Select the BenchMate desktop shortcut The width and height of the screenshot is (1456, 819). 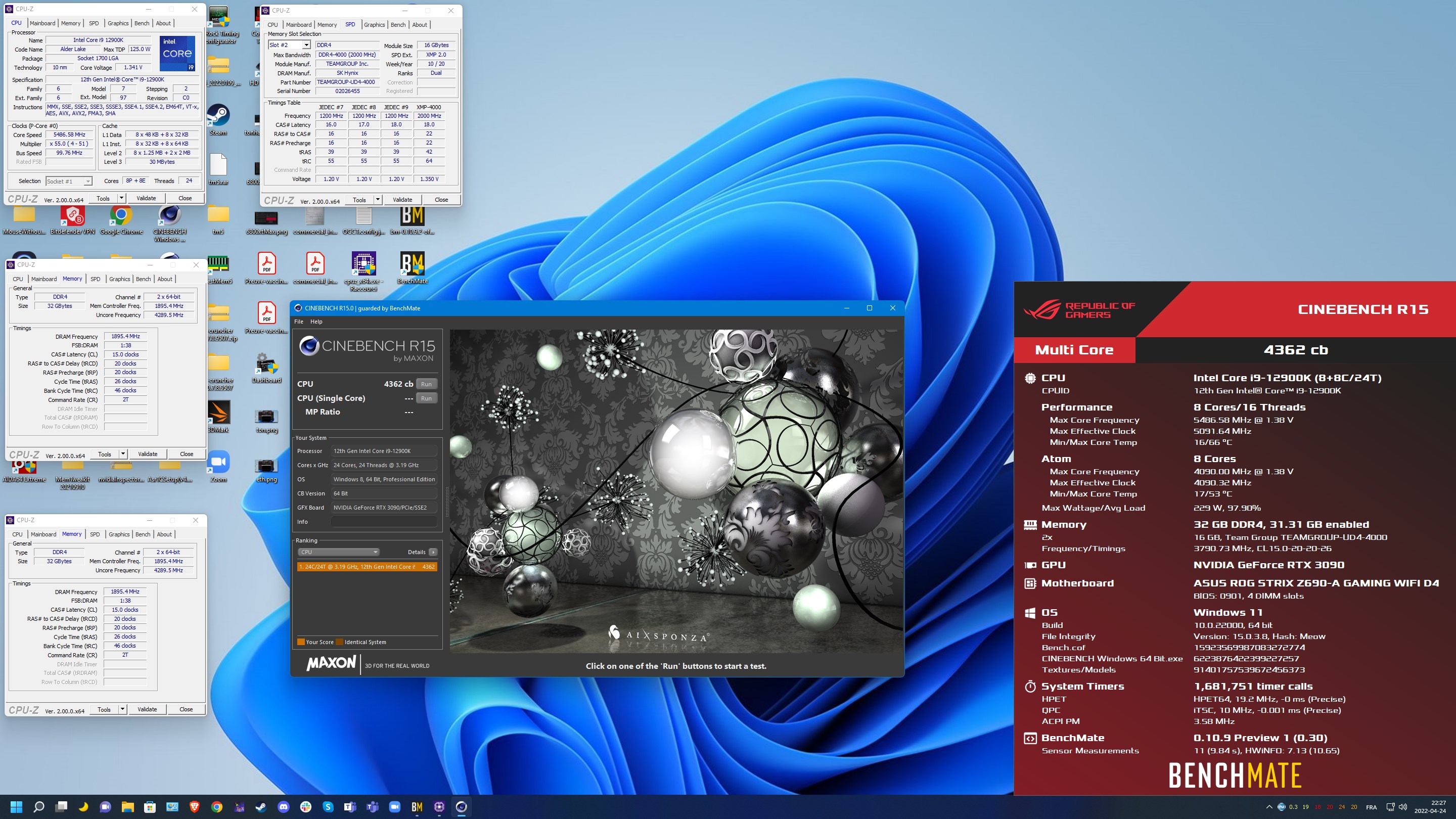click(412, 268)
